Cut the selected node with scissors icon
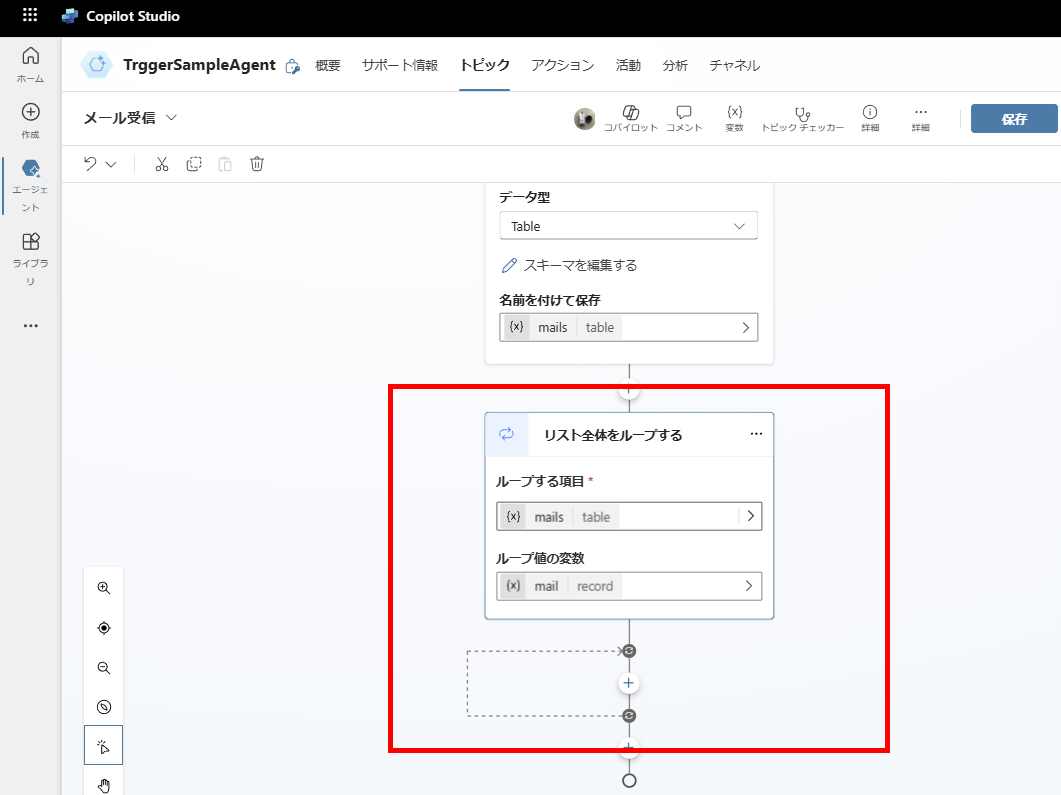The height and width of the screenshot is (795, 1061). point(161,163)
